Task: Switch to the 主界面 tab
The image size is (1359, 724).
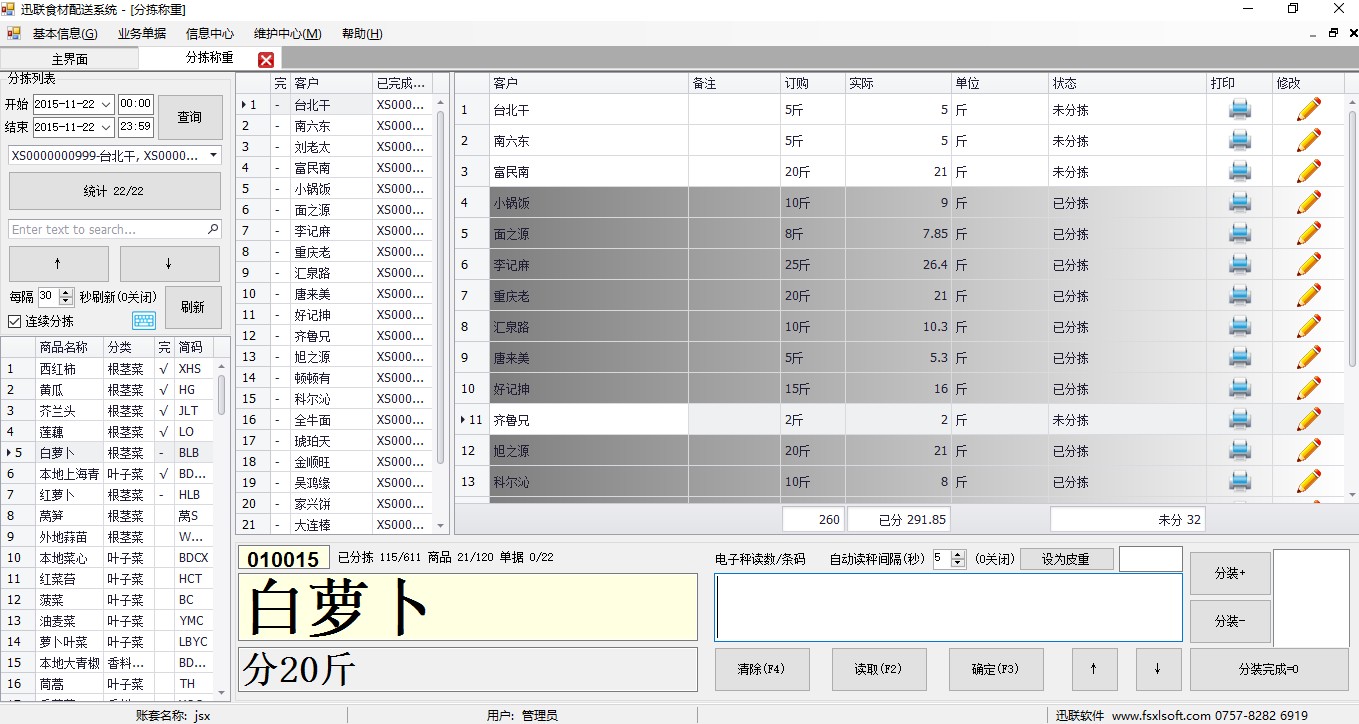Action: click(x=70, y=59)
